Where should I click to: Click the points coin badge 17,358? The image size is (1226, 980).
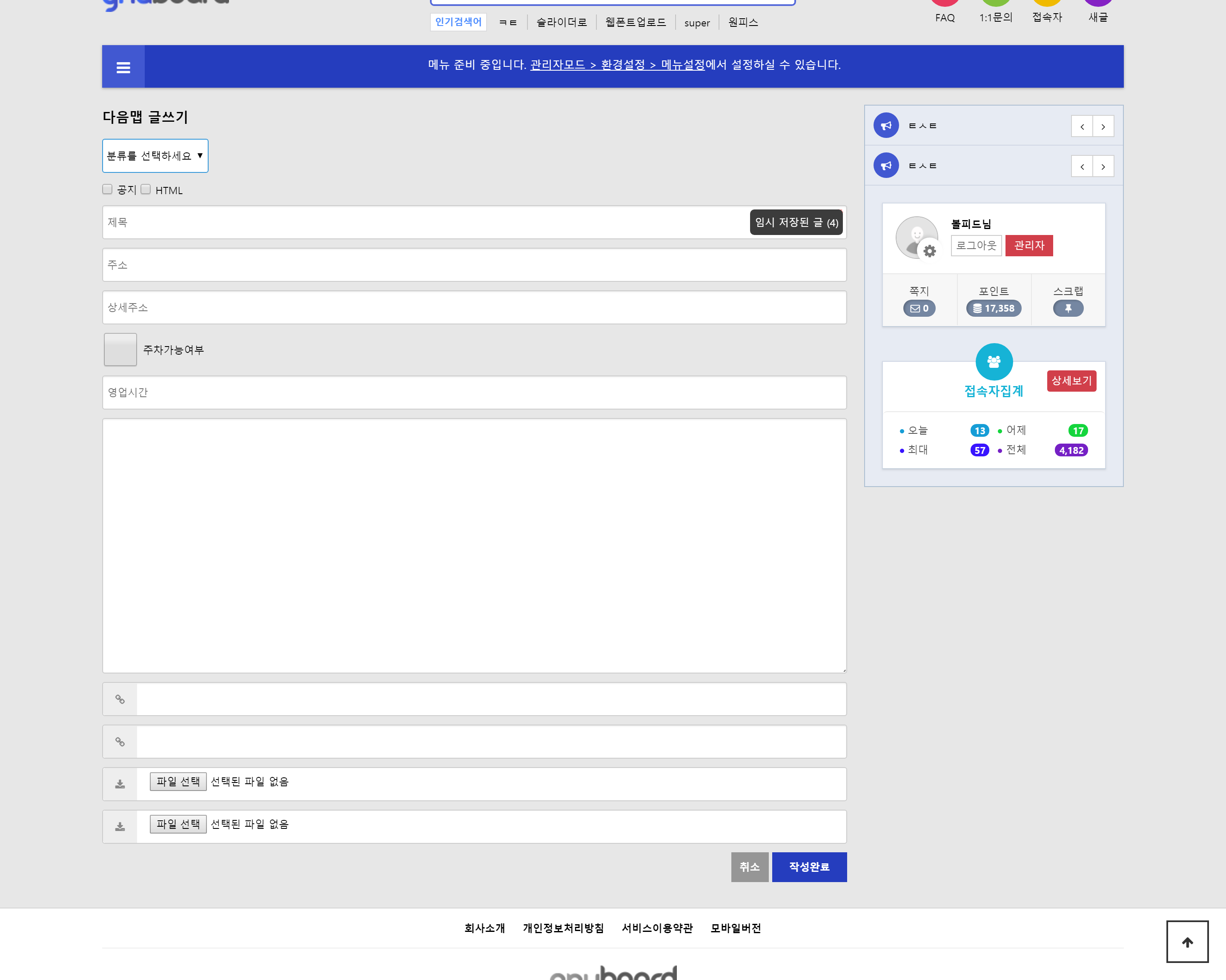pos(994,308)
